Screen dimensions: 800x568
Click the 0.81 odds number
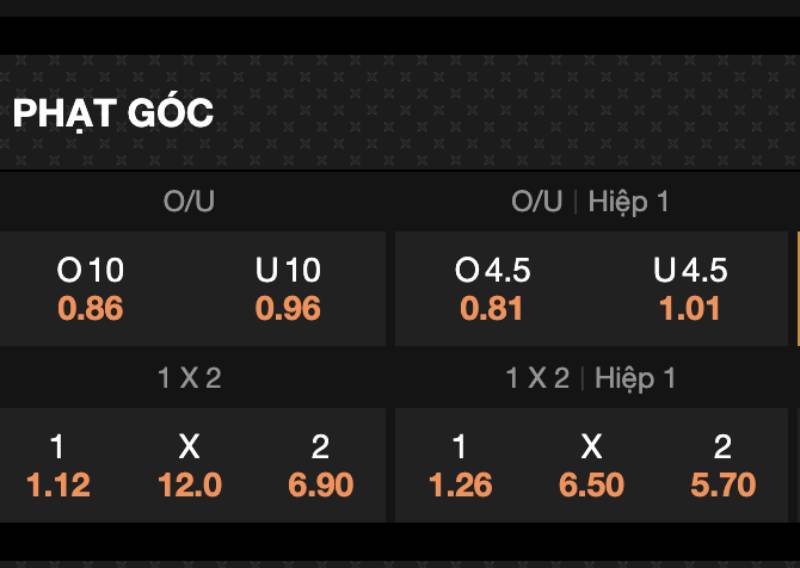492,309
